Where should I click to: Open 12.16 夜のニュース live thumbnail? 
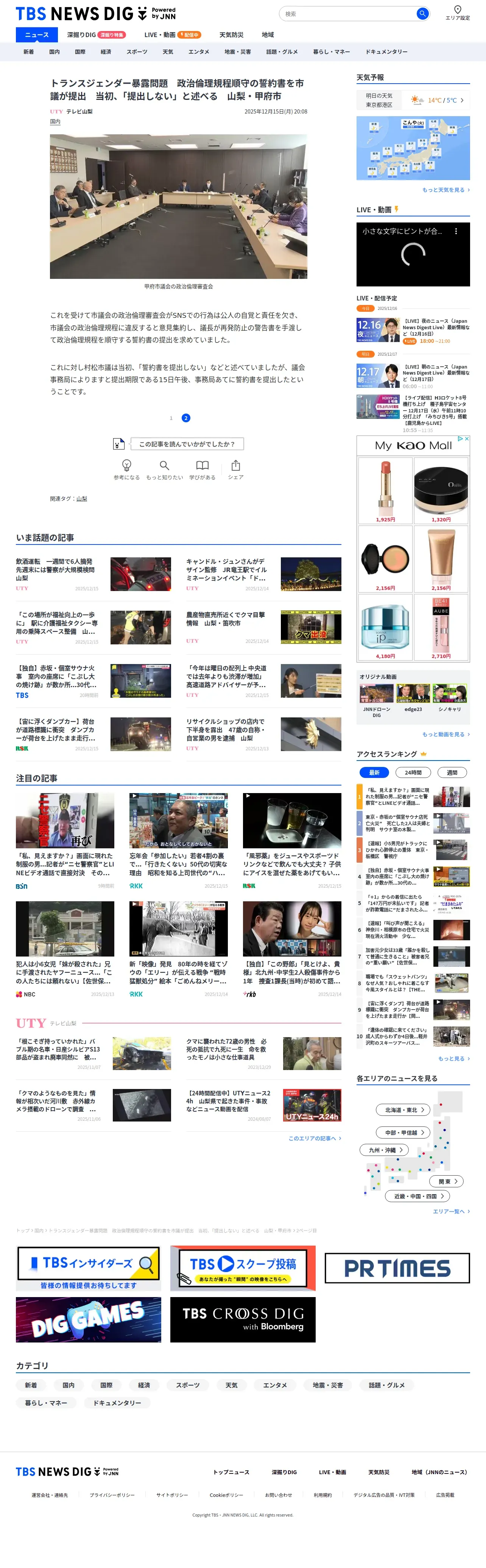point(378,331)
